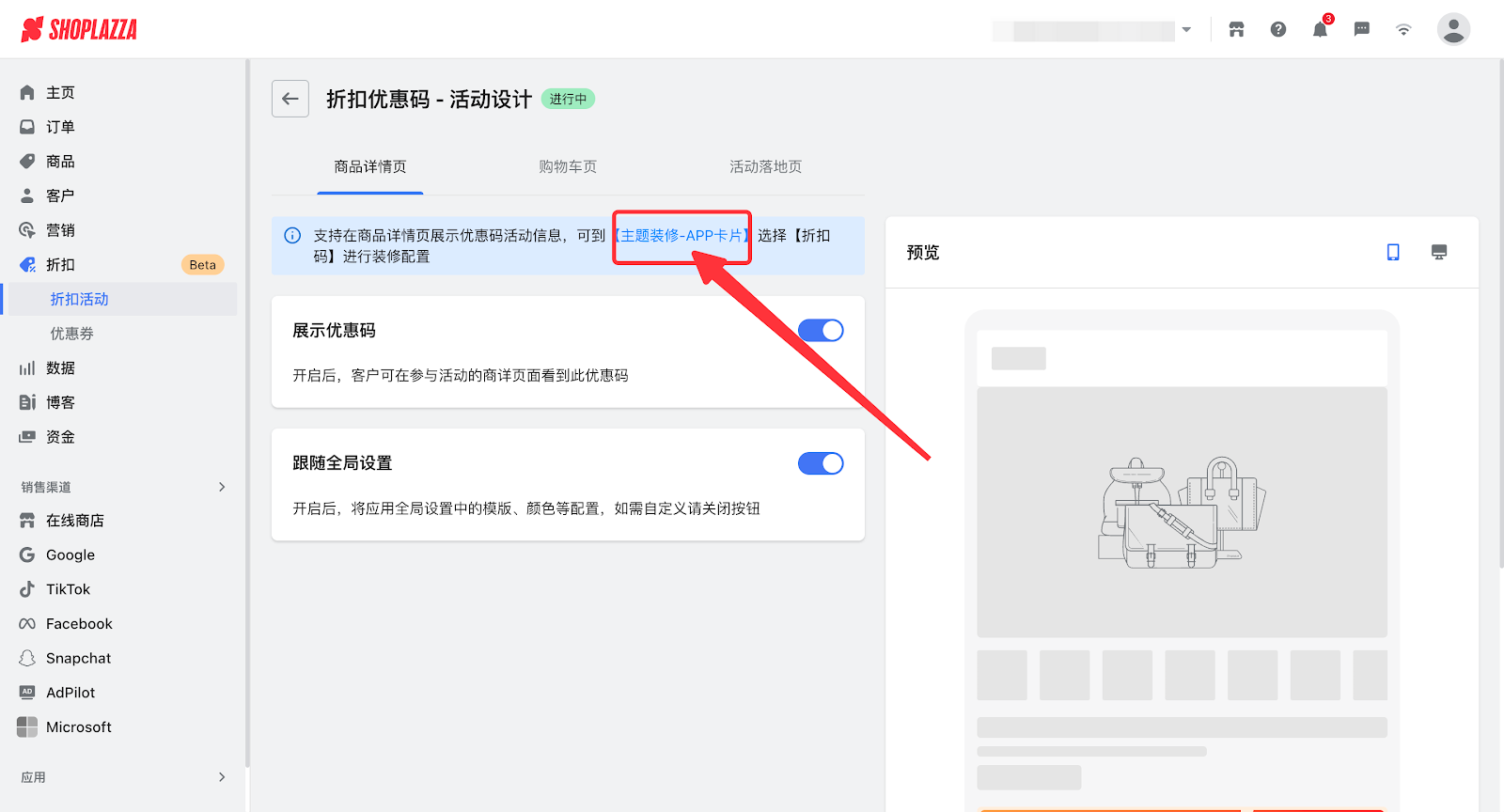Switch to the 活动落地页 tab

pyautogui.click(x=765, y=166)
